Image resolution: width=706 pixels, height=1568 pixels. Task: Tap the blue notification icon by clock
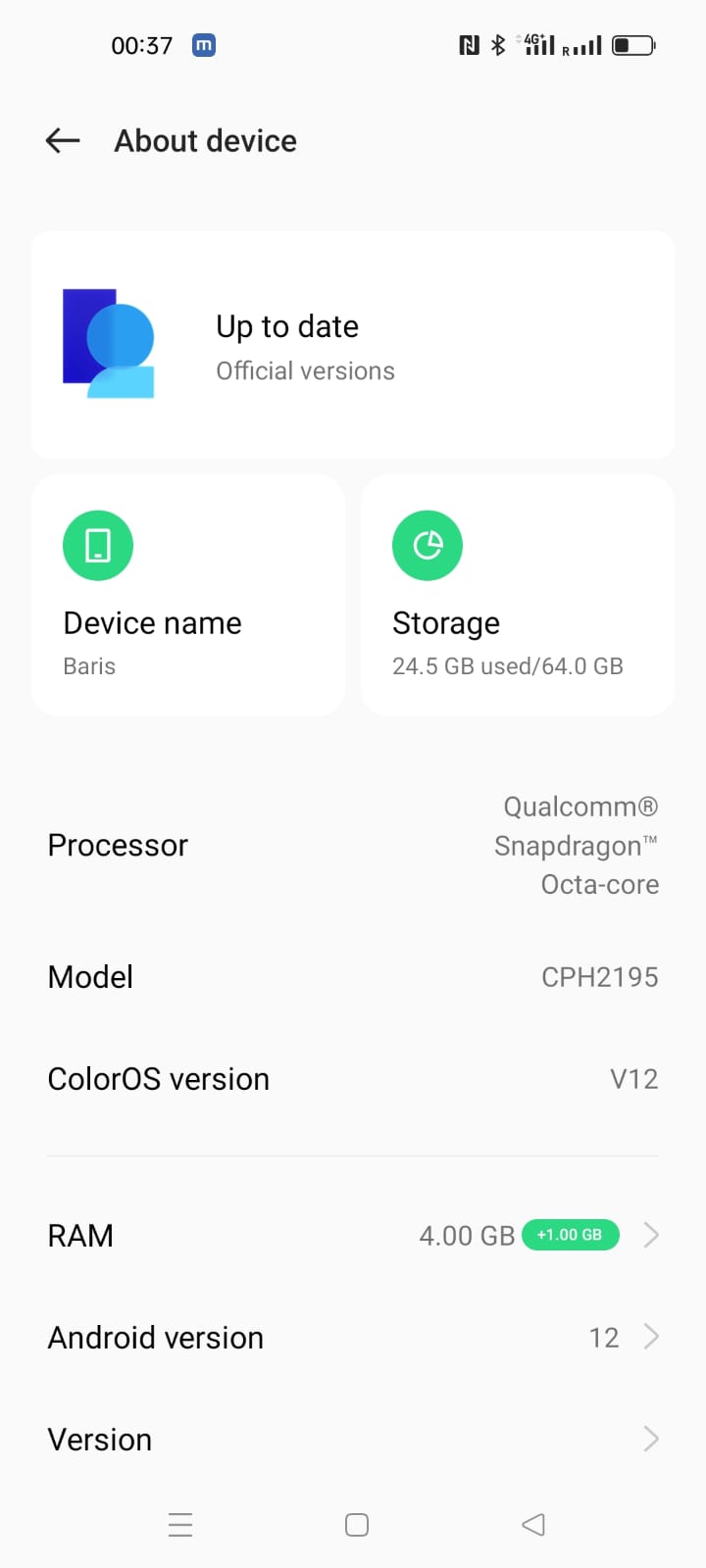point(204,45)
